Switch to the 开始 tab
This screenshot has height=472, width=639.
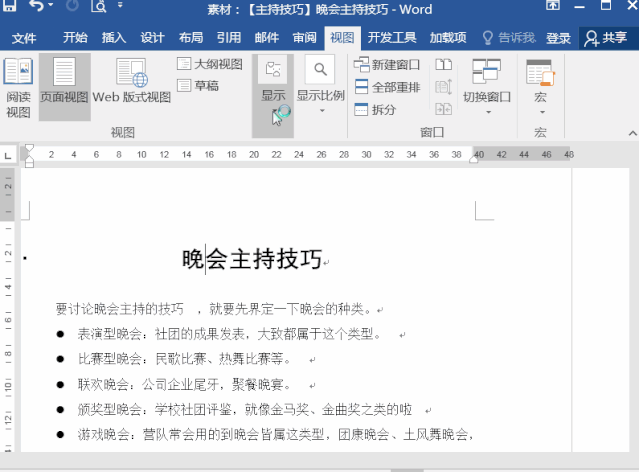point(75,38)
